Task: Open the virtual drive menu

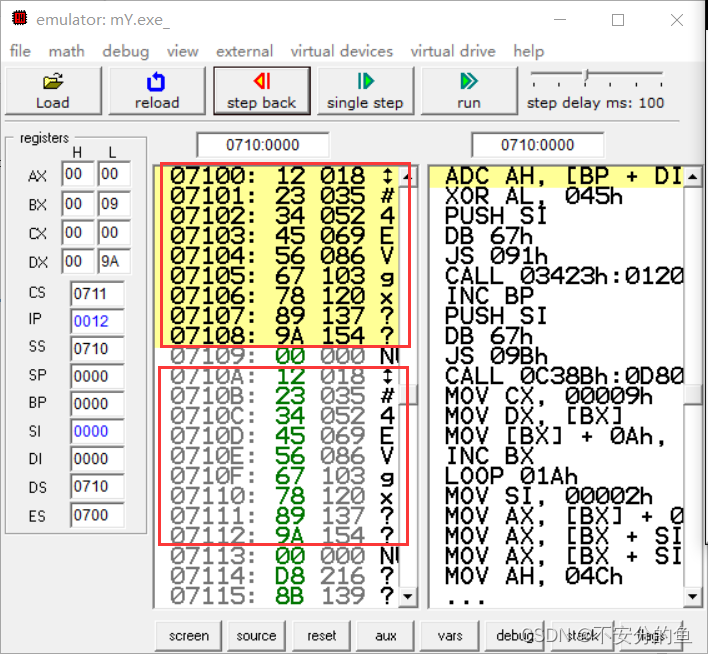Action: [x=453, y=51]
